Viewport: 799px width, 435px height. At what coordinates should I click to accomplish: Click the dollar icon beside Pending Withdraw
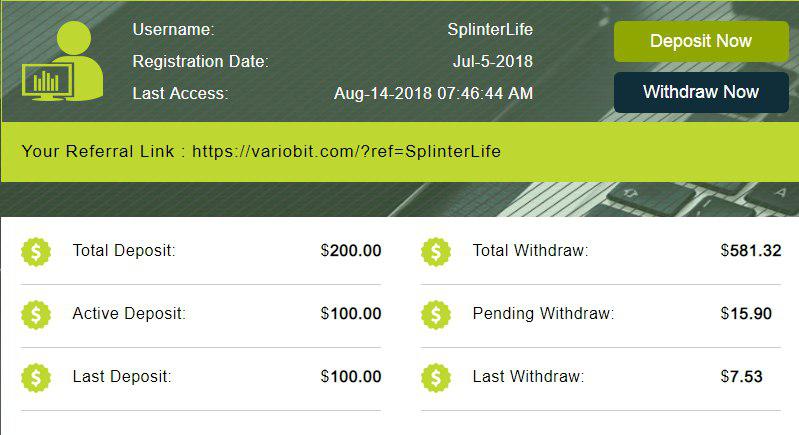coord(436,314)
